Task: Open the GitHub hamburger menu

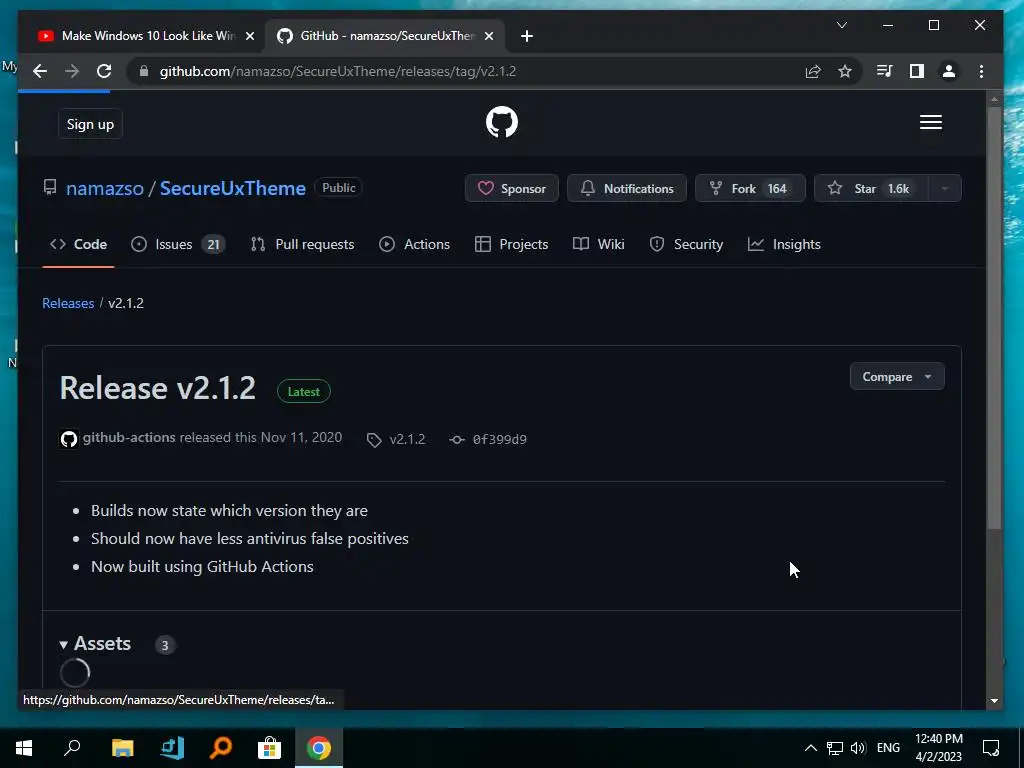Action: (x=931, y=122)
